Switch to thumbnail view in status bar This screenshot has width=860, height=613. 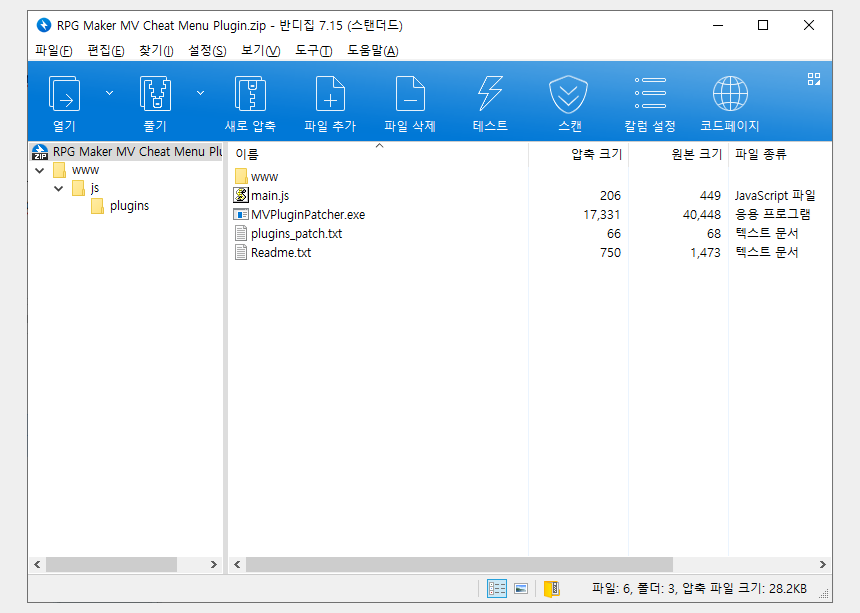[521, 588]
